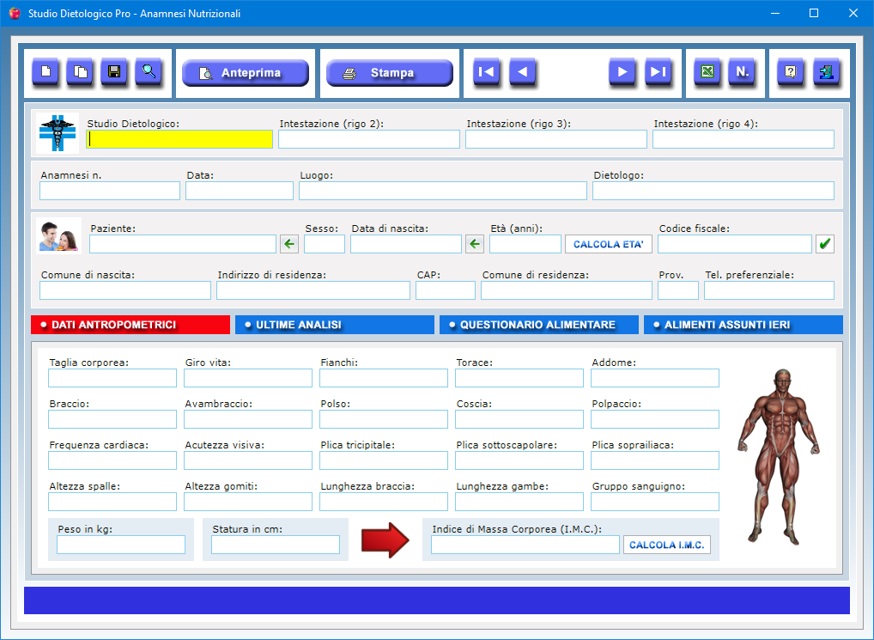Click the Stampa print button

(389, 73)
